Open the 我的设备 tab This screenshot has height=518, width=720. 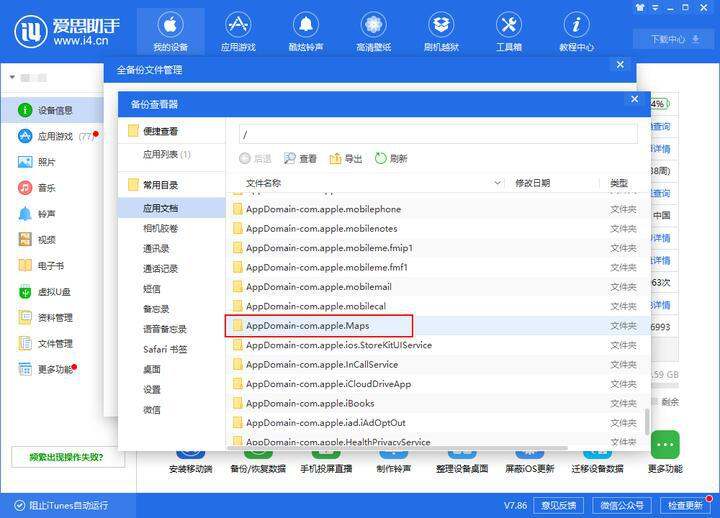[x=170, y=32]
